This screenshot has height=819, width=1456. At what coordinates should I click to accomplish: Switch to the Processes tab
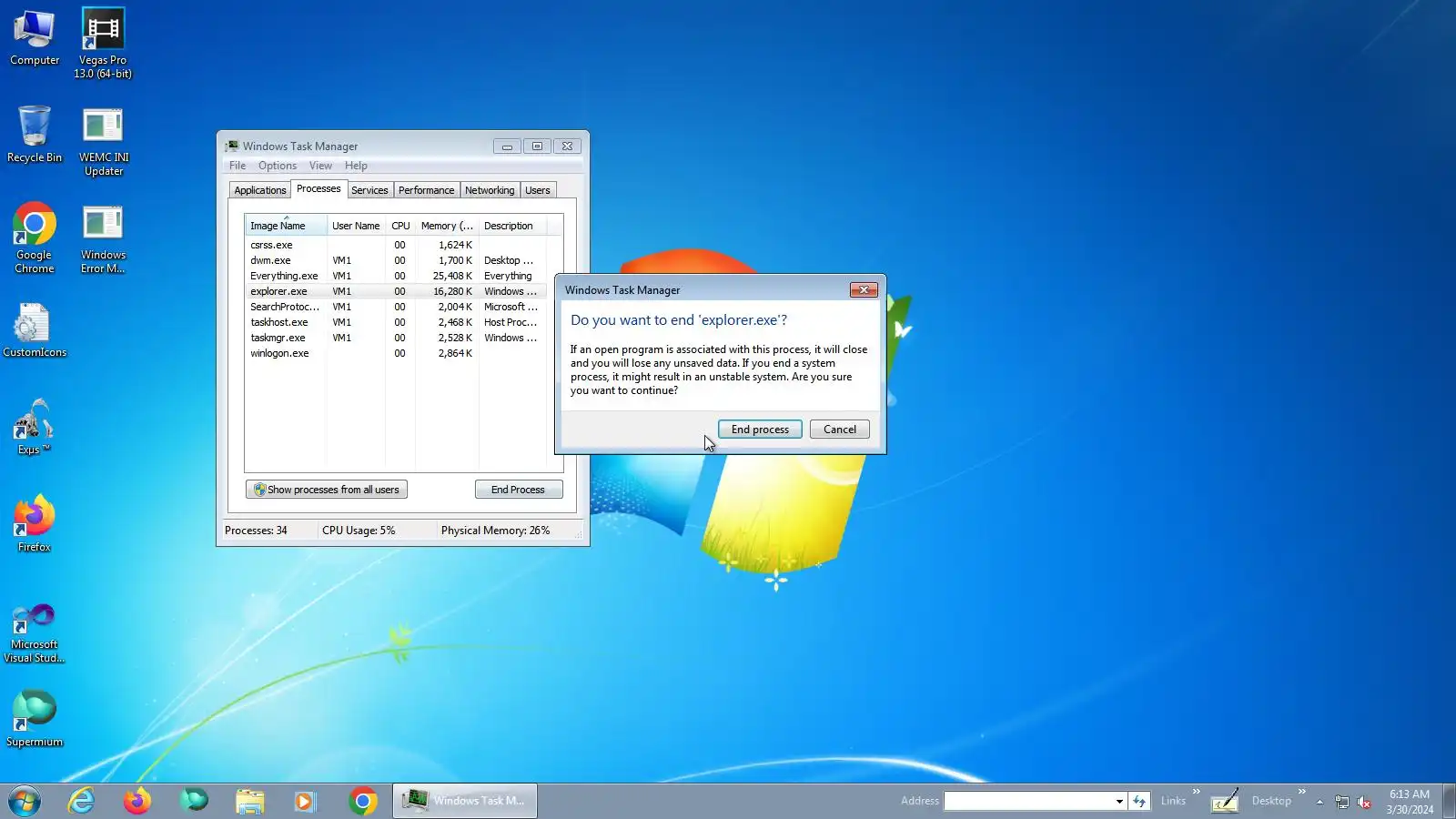(x=318, y=189)
